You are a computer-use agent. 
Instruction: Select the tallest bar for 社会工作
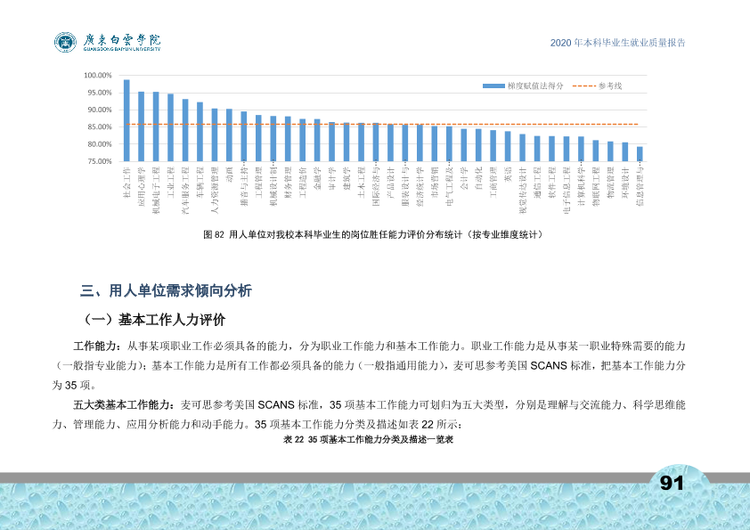(127, 121)
